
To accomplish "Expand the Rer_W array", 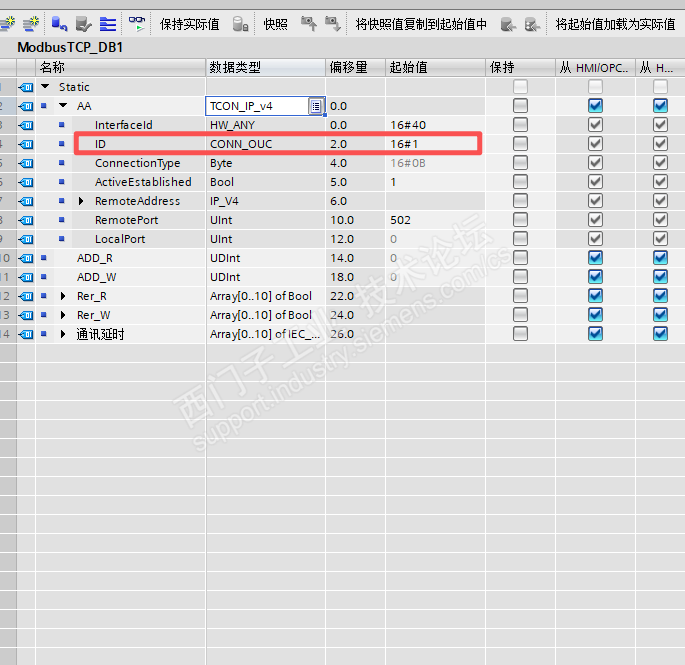I will pos(63,315).
